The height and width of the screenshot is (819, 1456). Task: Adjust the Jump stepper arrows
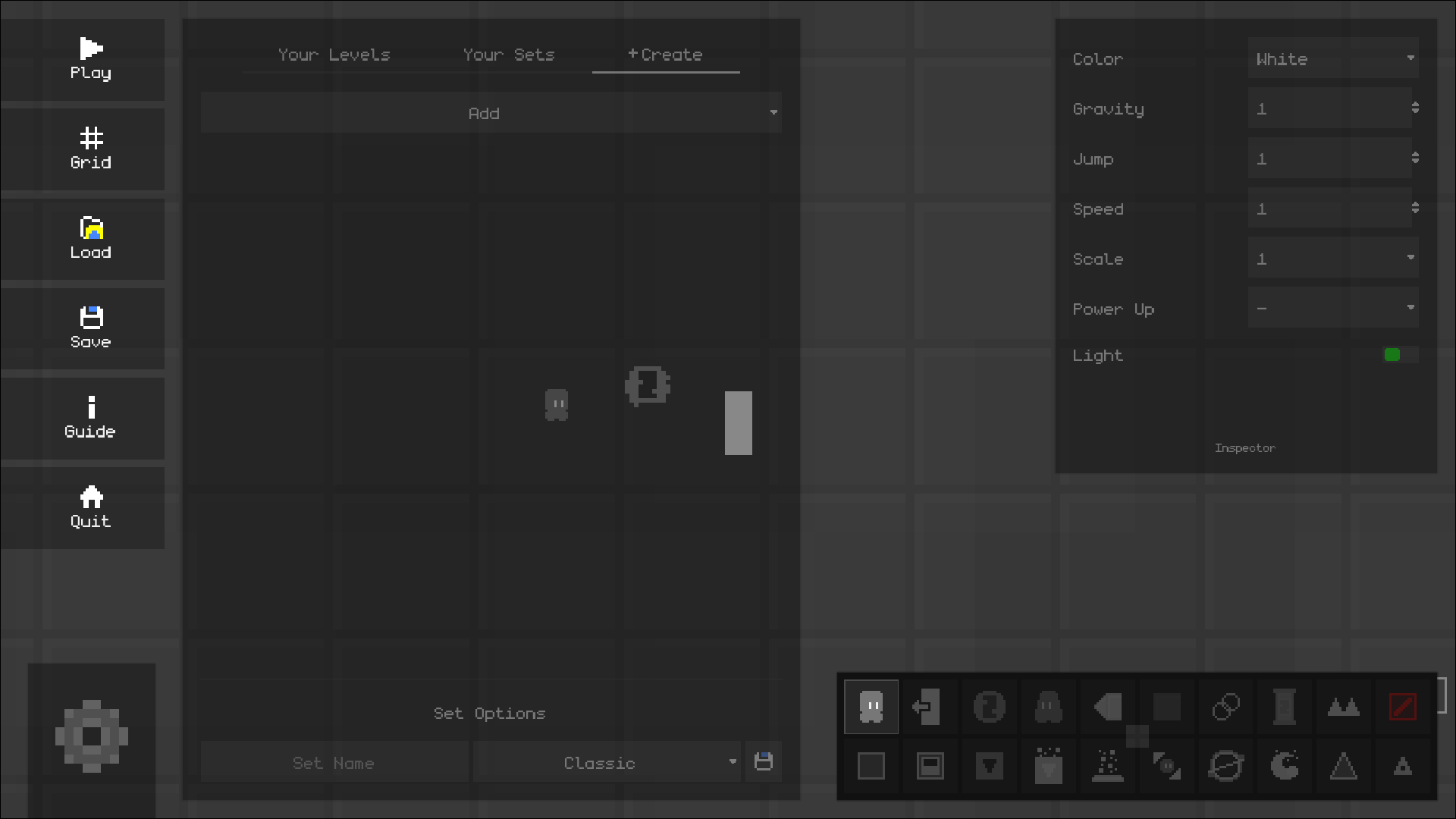pos(1415,158)
